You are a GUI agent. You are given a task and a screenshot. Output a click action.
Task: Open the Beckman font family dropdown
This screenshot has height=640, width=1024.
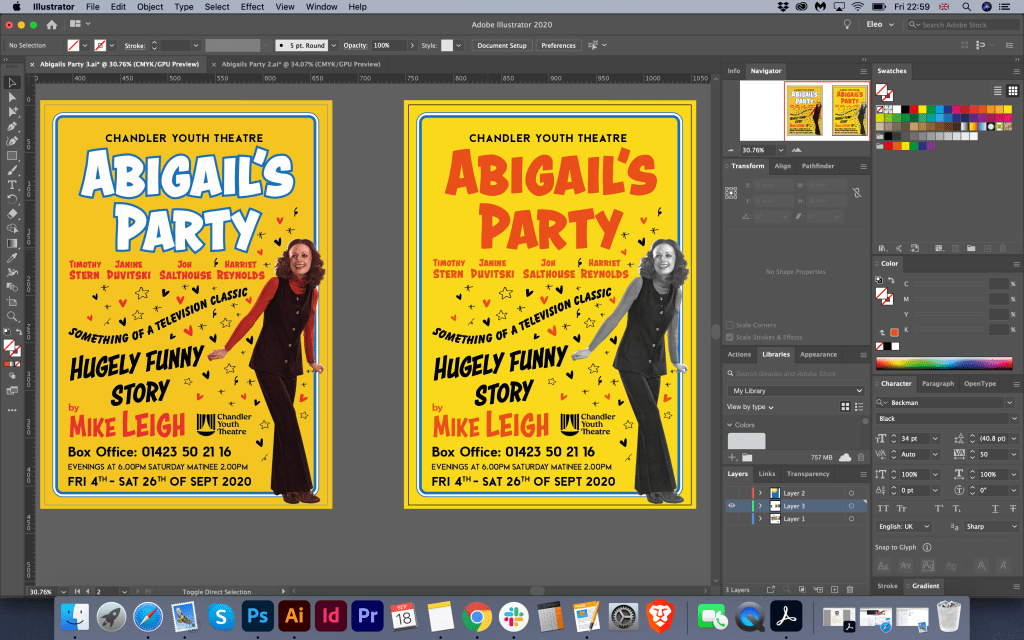[x=1009, y=402]
